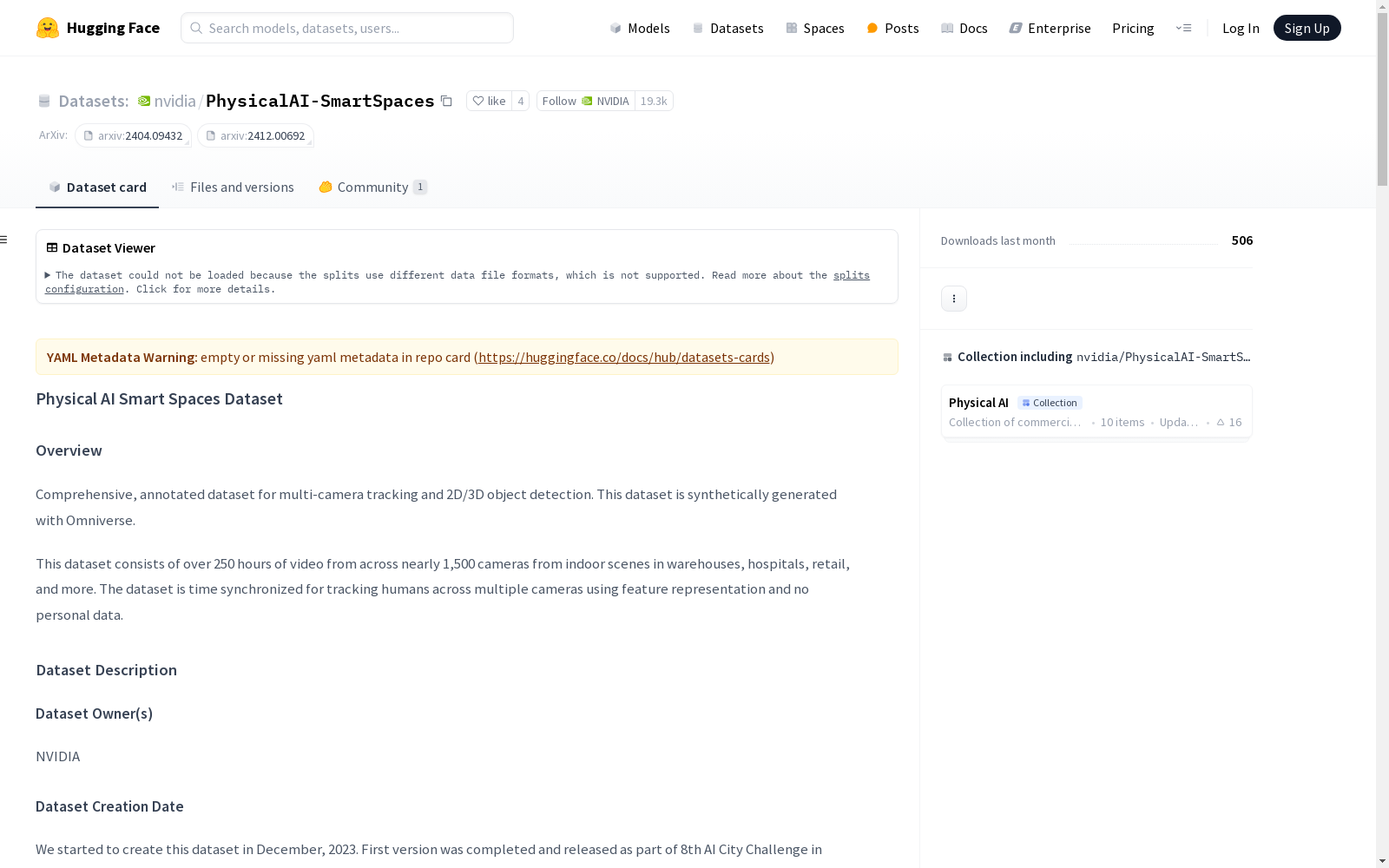Click the nvidia organization avatar icon
The image size is (1389, 868).
pos(144,101)
